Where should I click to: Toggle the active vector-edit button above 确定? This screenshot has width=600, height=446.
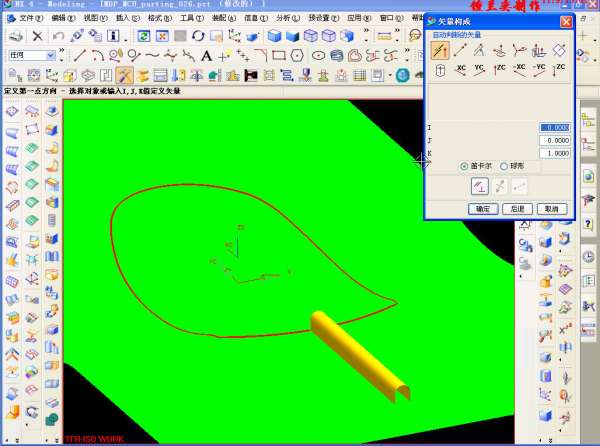coord(480,187)
